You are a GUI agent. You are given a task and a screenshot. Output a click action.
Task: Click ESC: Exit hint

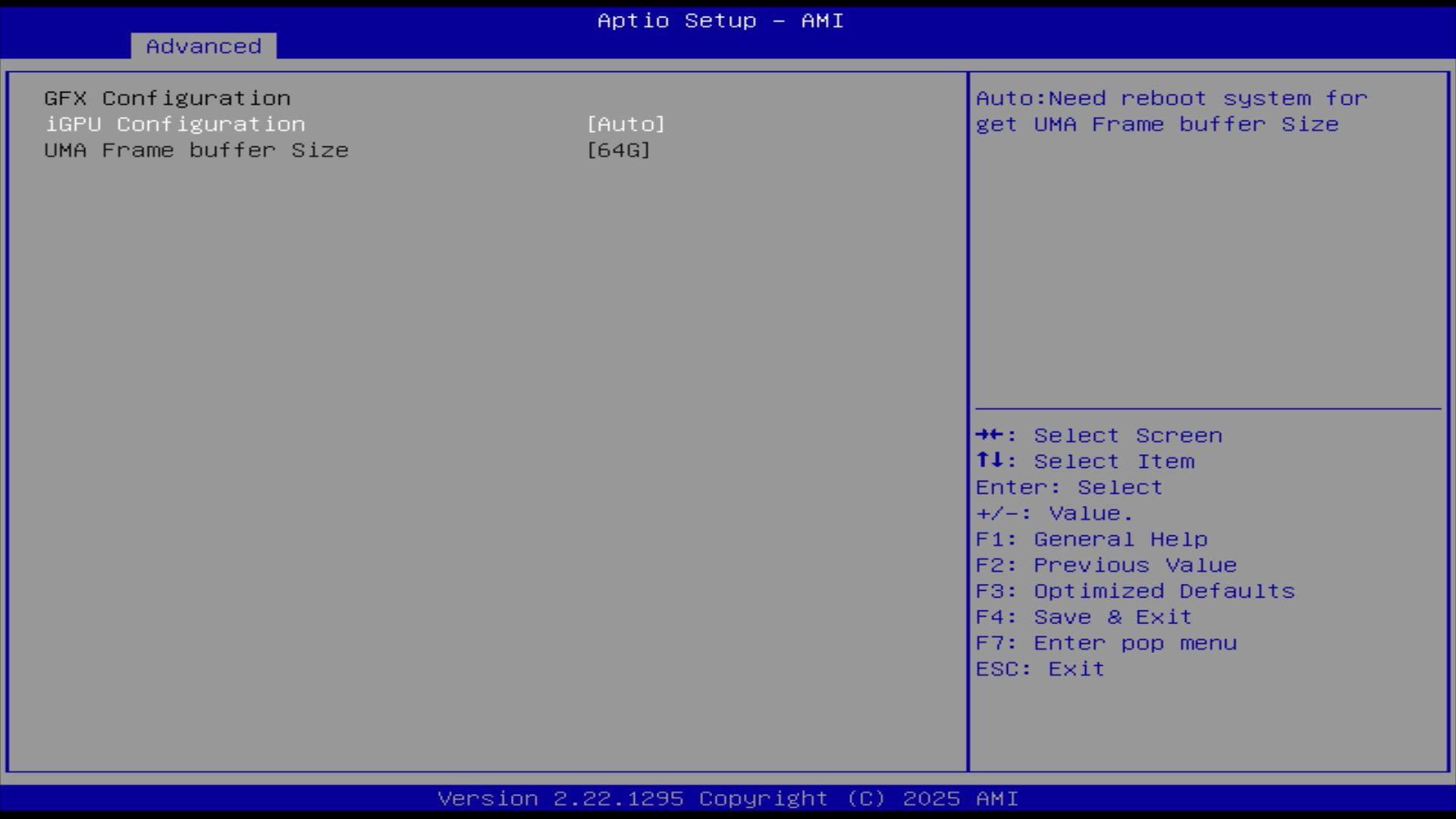pyautogui.click(x=1040, y=669)
